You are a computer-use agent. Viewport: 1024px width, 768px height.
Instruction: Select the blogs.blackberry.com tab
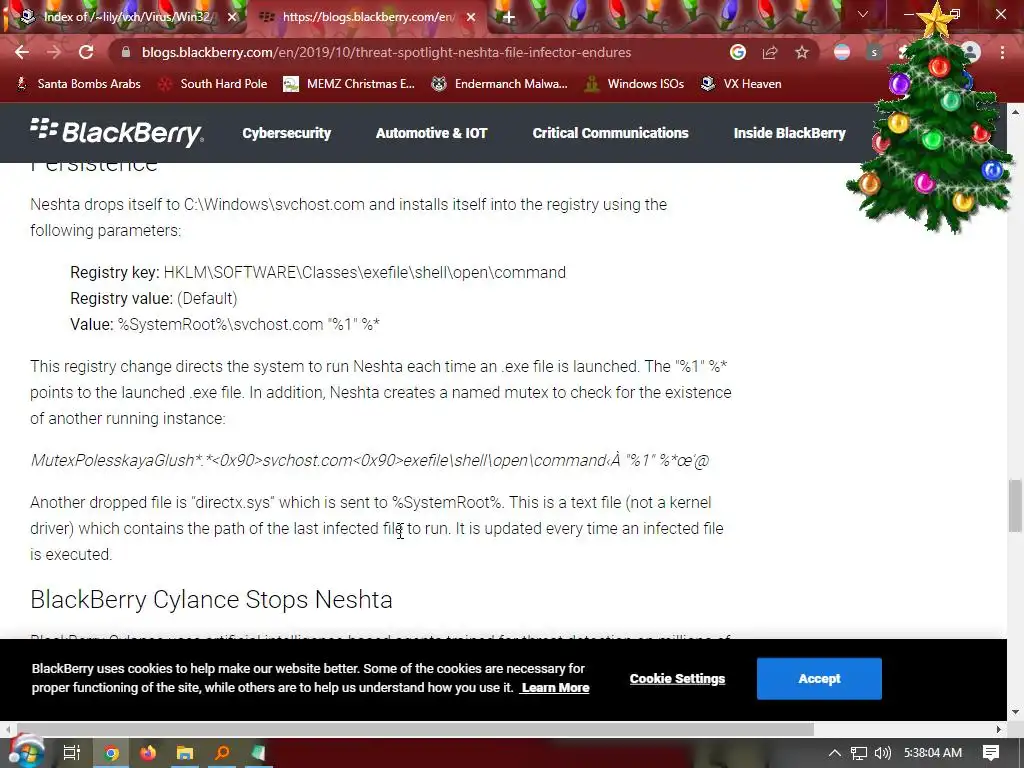coord(367,17)
